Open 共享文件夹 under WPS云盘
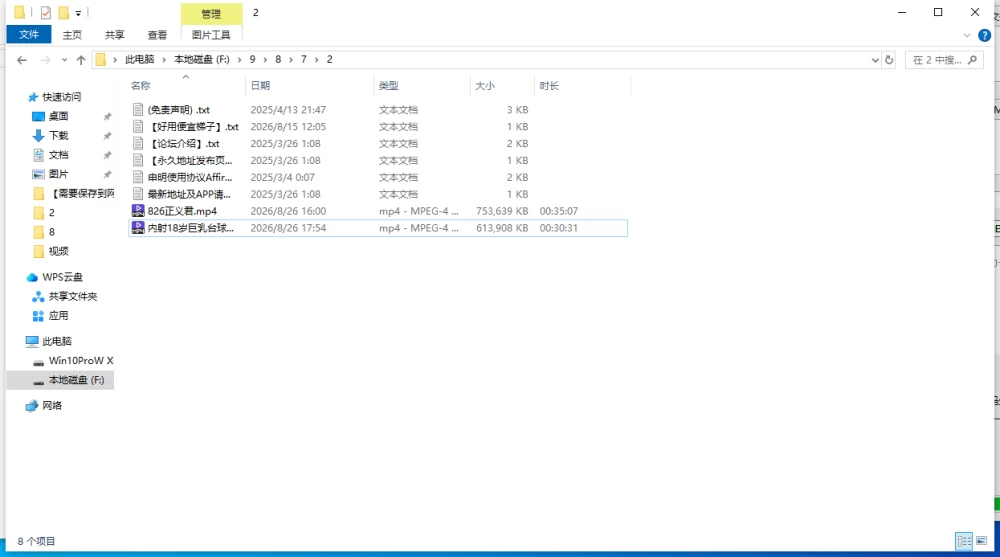1000x557 pixels. [73, 296]
